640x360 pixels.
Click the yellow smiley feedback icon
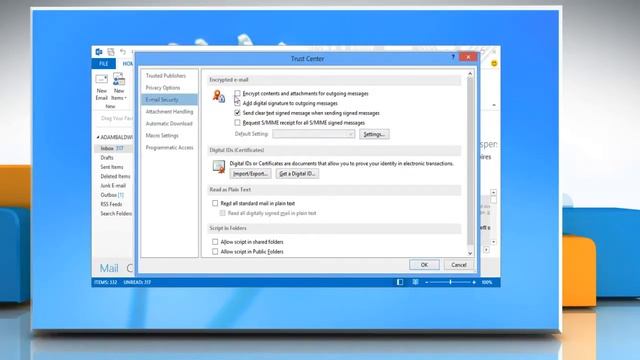494,63
